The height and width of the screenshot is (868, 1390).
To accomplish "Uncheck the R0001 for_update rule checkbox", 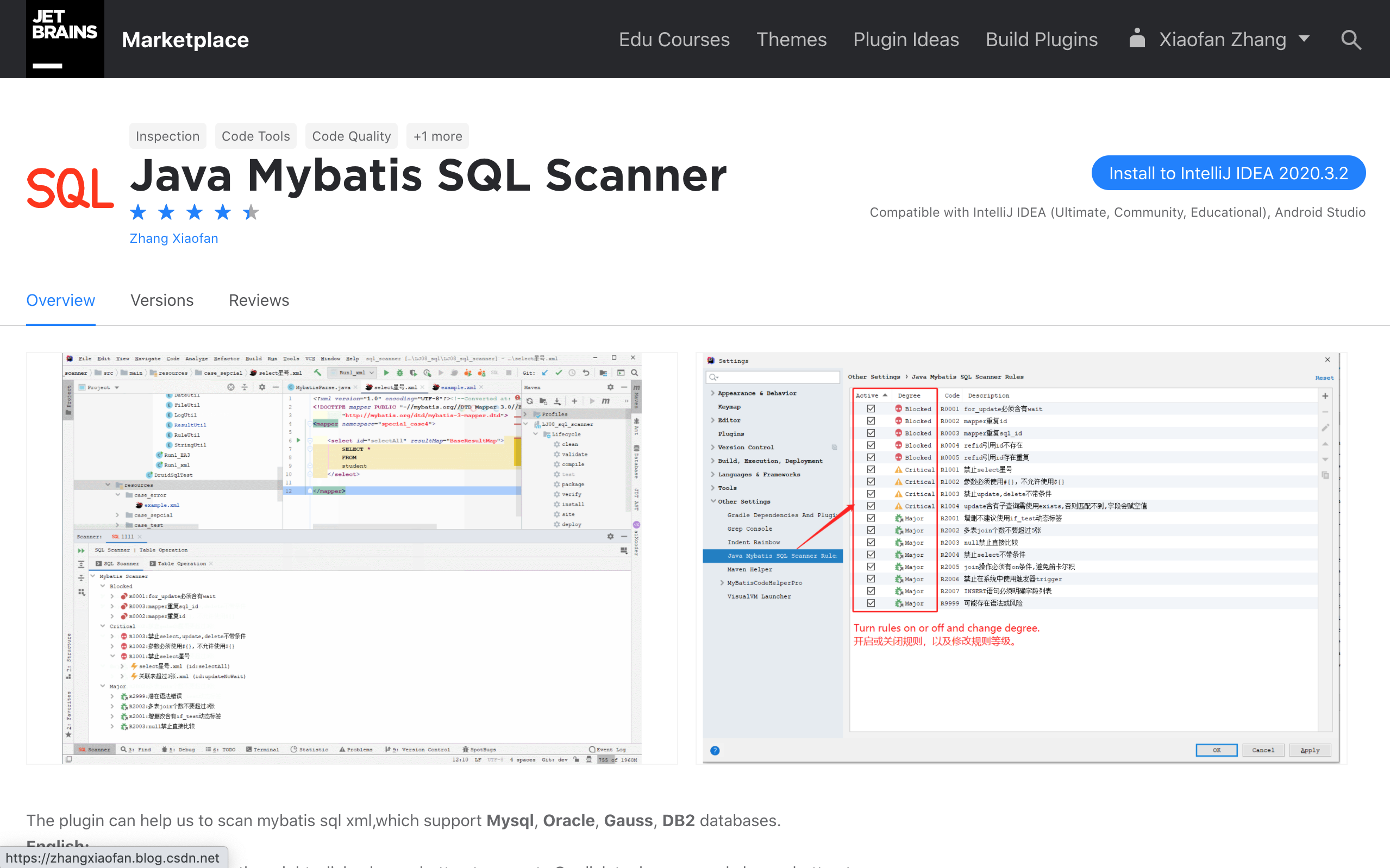I will pos(871,408).
